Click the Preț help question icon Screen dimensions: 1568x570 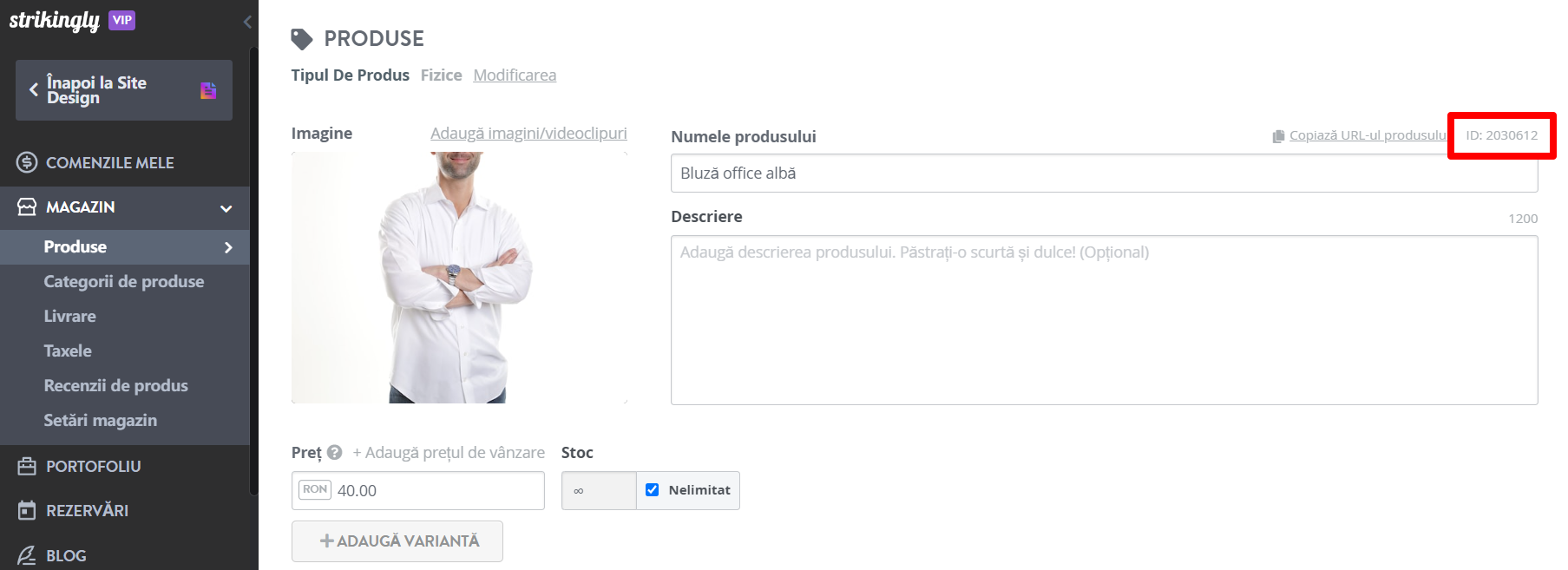[335, 452]
